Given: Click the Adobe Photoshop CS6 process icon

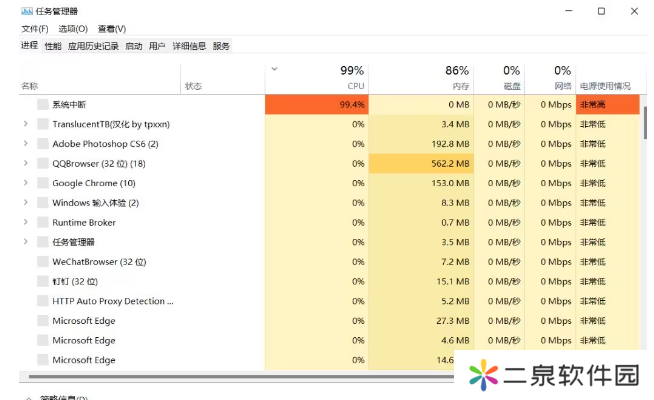Looking at the screenshot, I should coord(43,143).
